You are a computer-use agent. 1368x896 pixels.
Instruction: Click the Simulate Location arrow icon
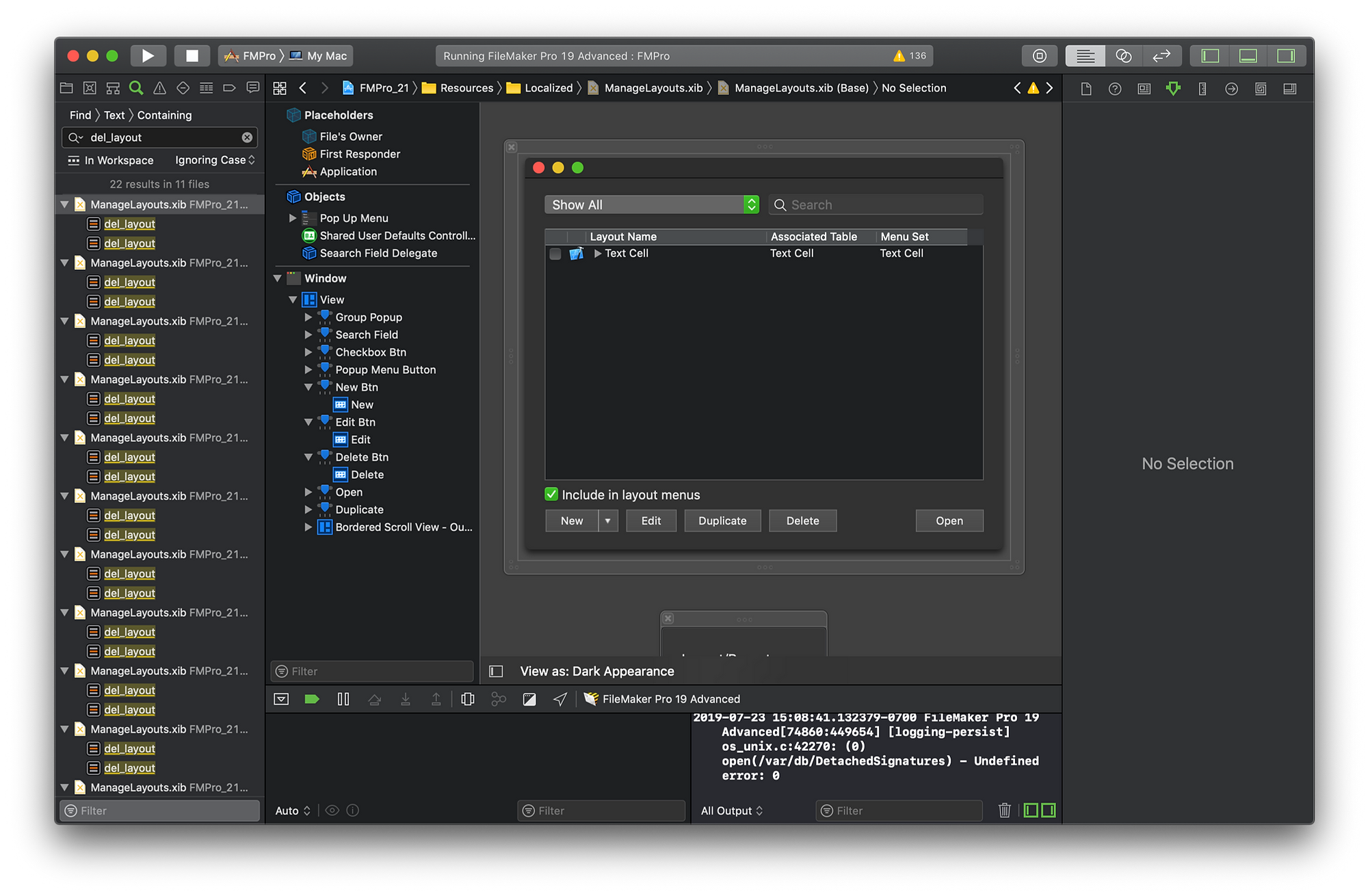pos(560,699)
